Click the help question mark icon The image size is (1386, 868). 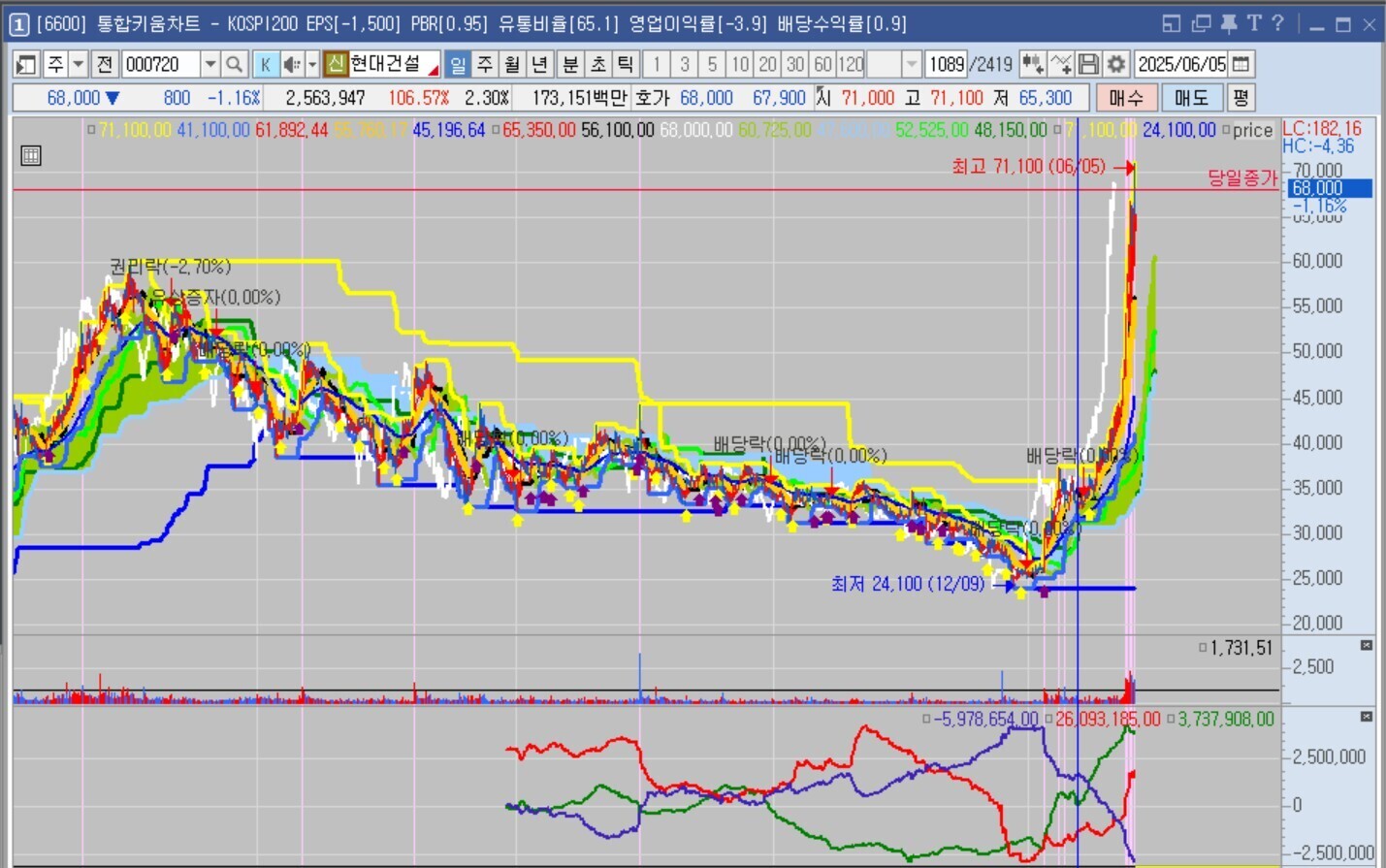pos(1278,23)
